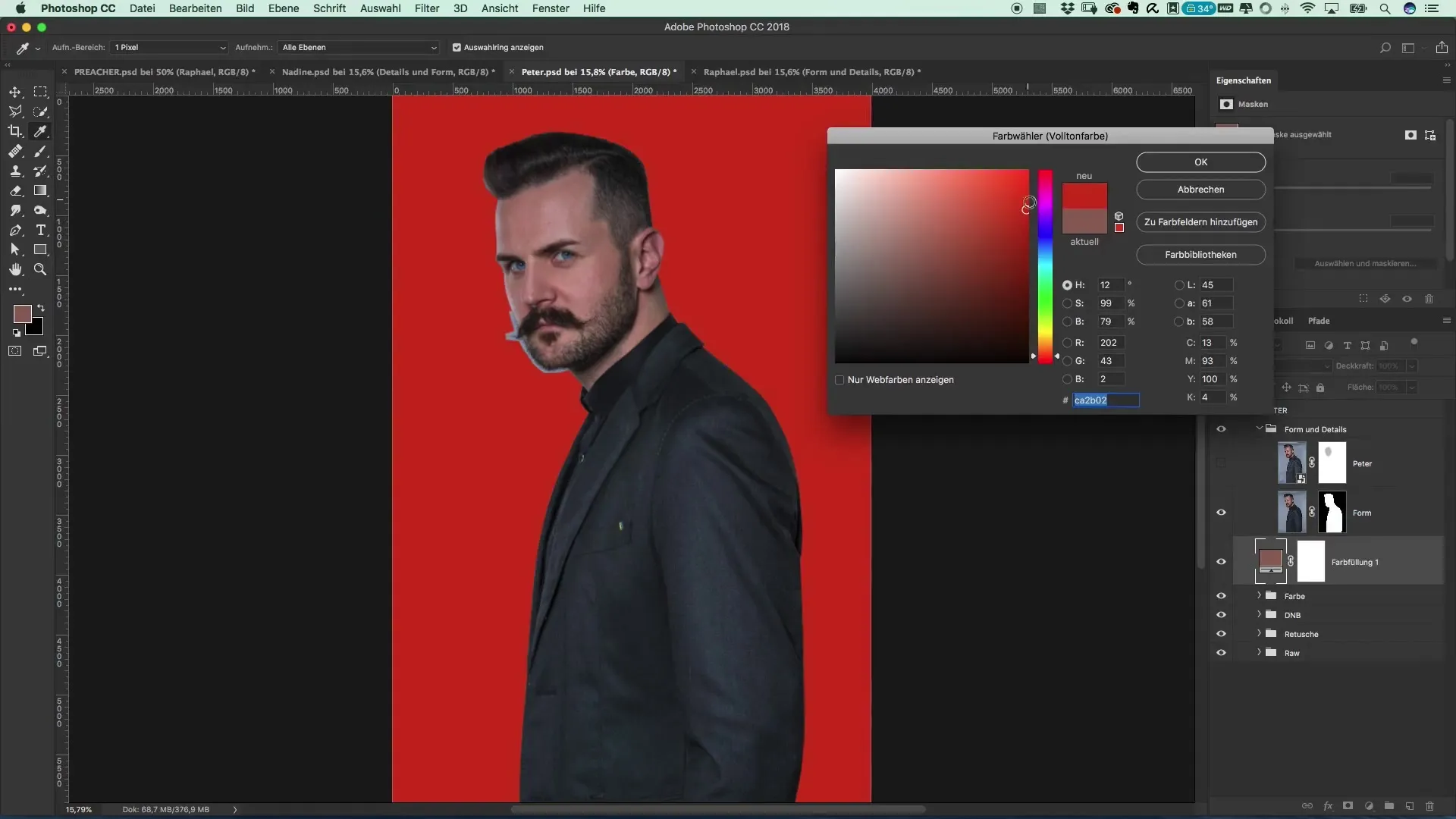This screenshot has width=1456, height=819.
Task: Collapse the Form und Details group
Action: pyautogui.click(x=1259, y=428)
